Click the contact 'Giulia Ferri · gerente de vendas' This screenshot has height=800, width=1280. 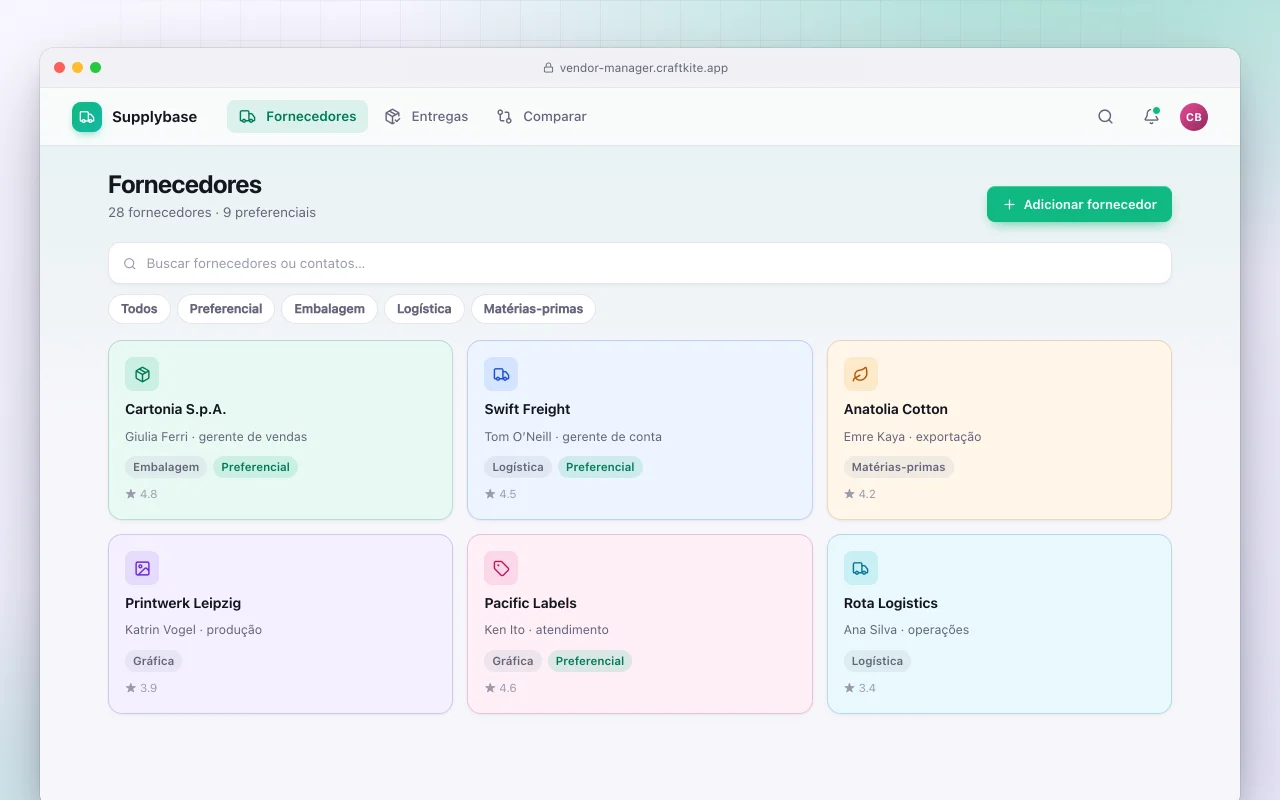click(216, 437)
